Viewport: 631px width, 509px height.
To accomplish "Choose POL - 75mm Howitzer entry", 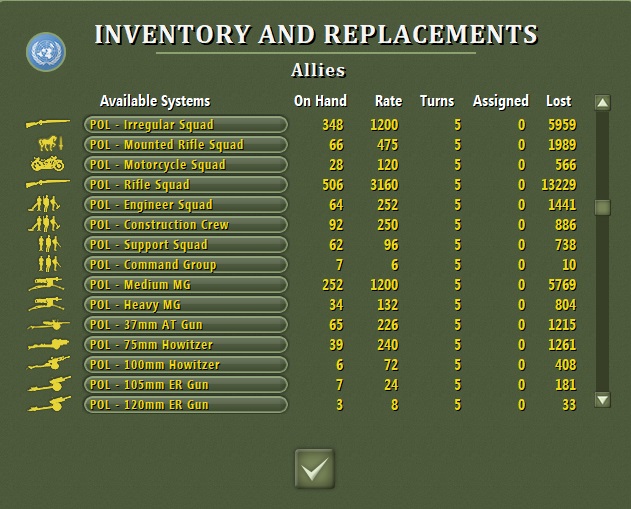I will [x=186, y=345].
